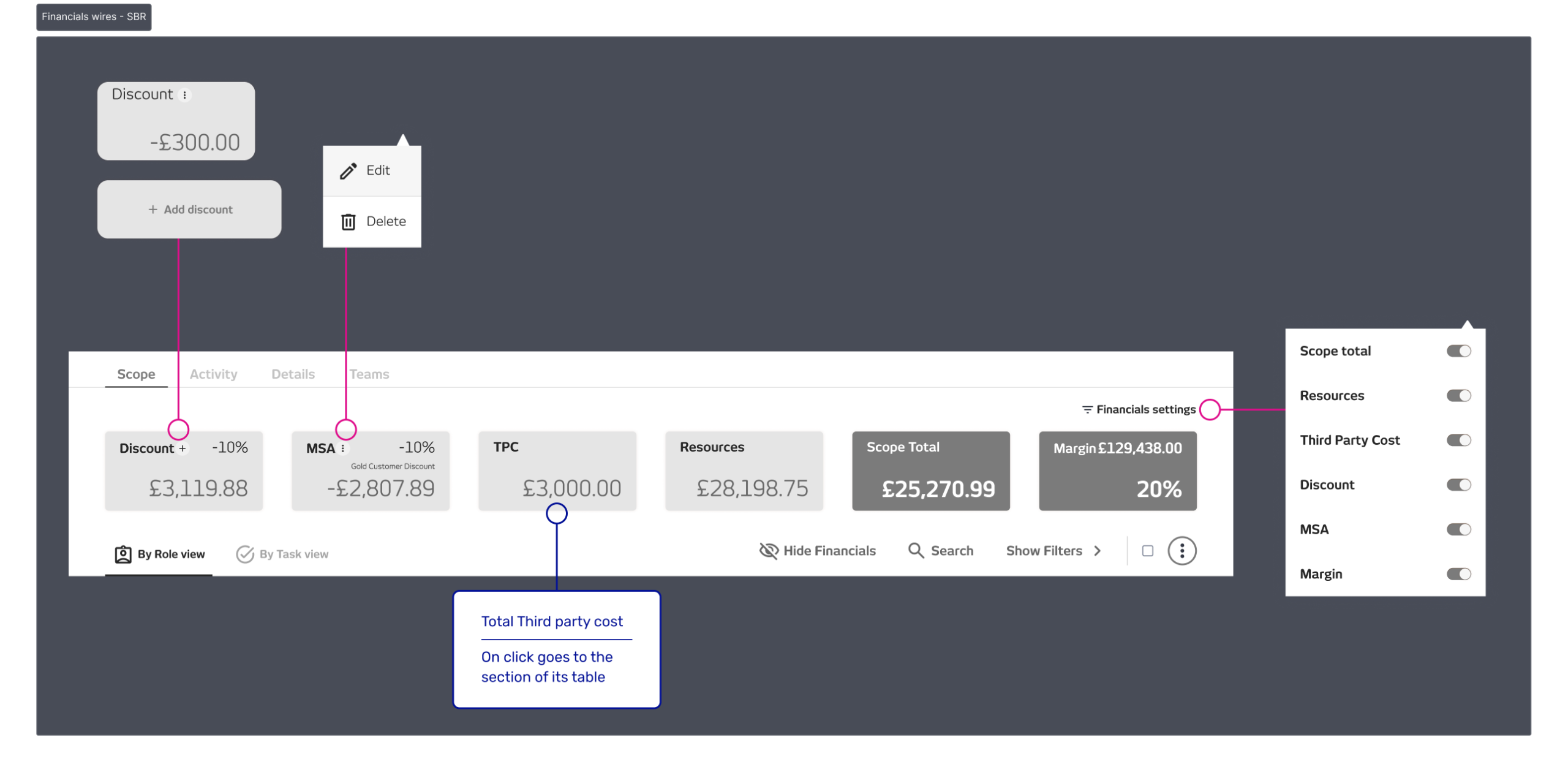This screenshot has width=1568, height=772.
Task: Click the Total Third party cost note title
Action: pos(552,622)
